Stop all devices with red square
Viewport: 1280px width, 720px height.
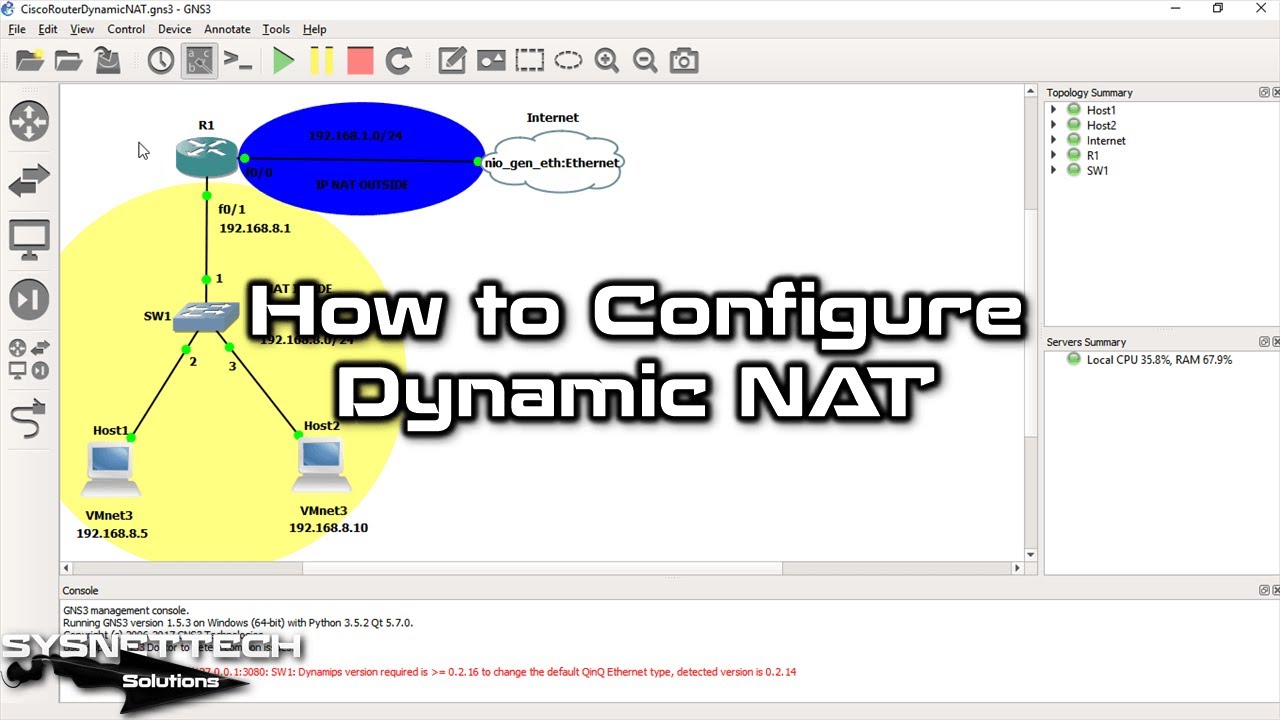[360, 61]
